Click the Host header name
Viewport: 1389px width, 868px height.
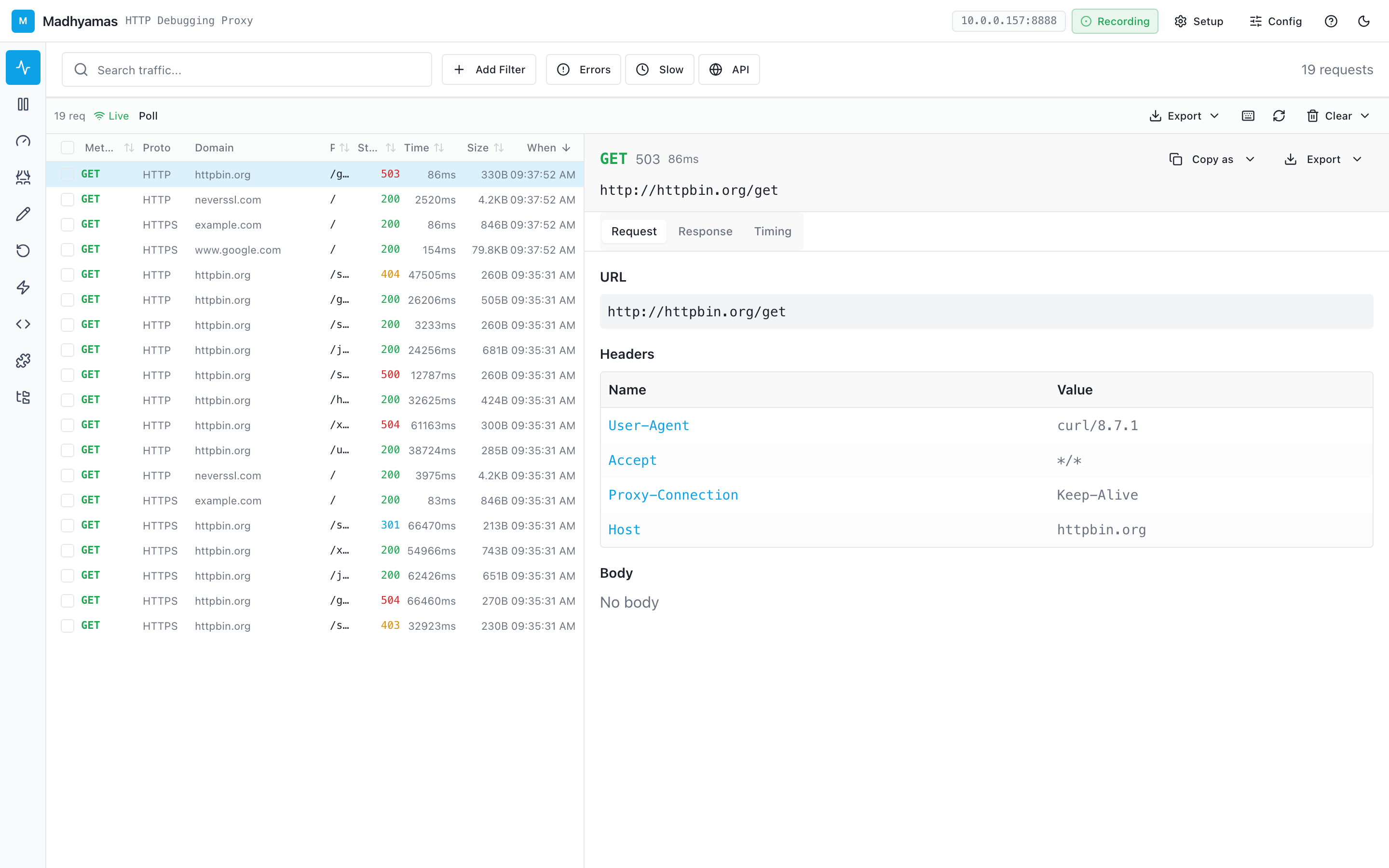[x=625, y=530]
